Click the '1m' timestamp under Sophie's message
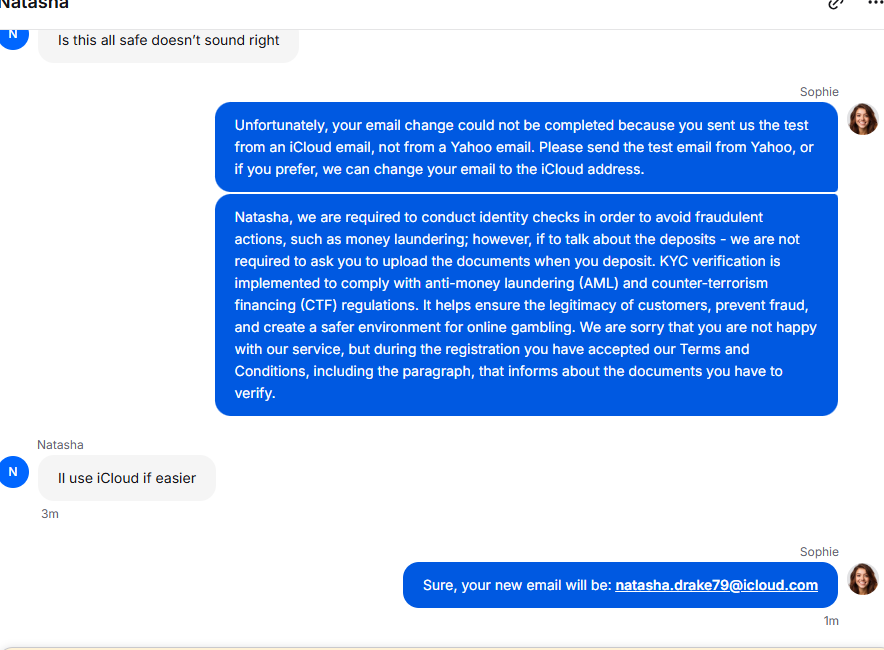This screenshot has width=884, height=650. tap(830, 621)
